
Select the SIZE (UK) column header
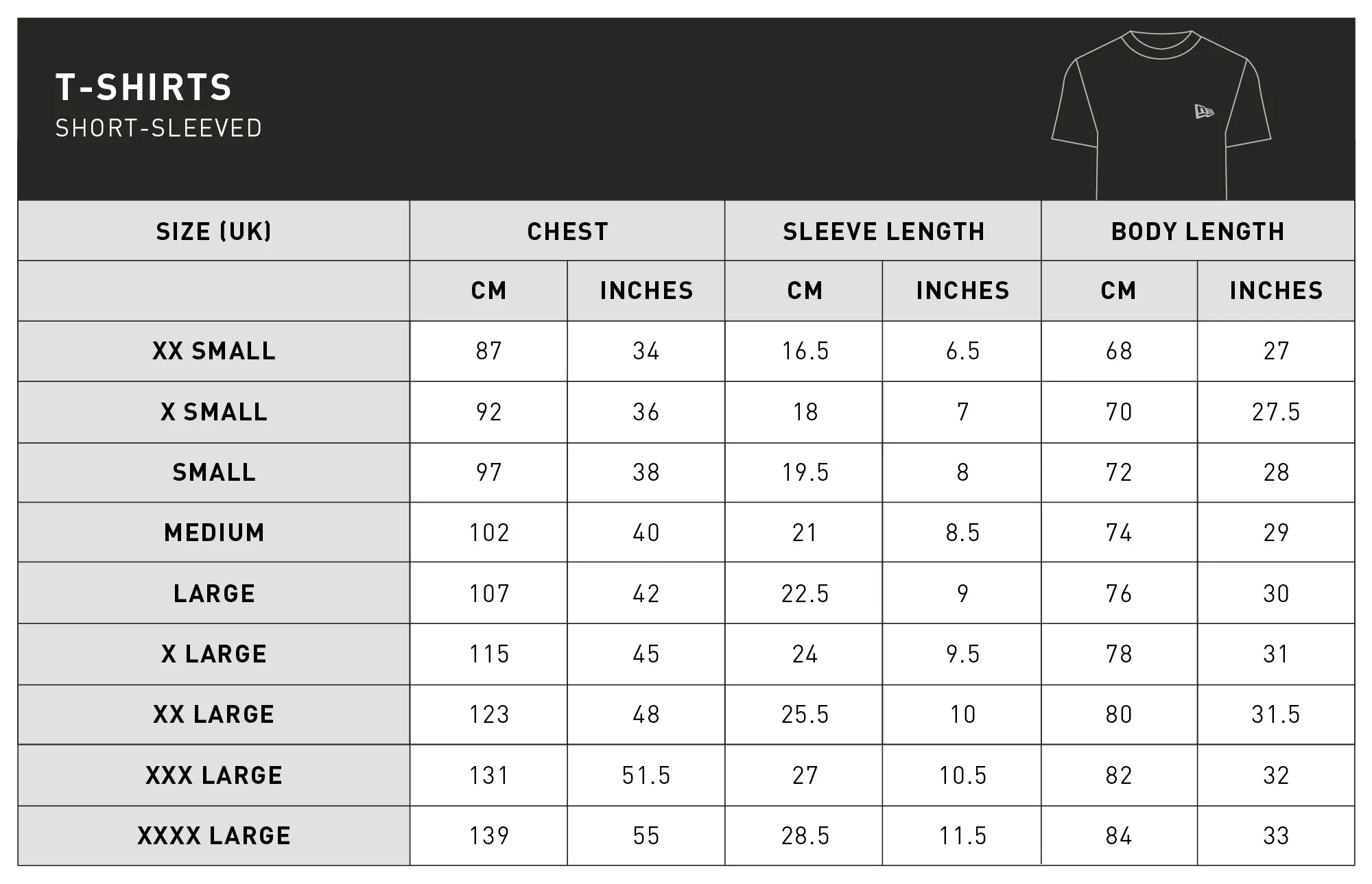(x=214, y=231)
